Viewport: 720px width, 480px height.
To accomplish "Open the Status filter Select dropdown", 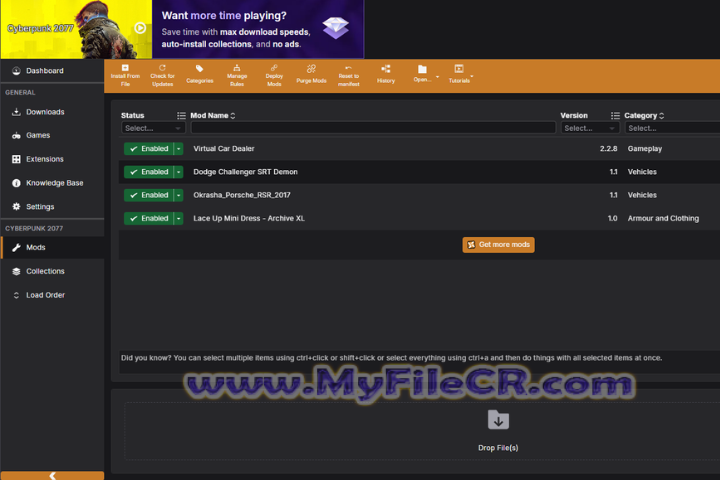I will (153, 128).
